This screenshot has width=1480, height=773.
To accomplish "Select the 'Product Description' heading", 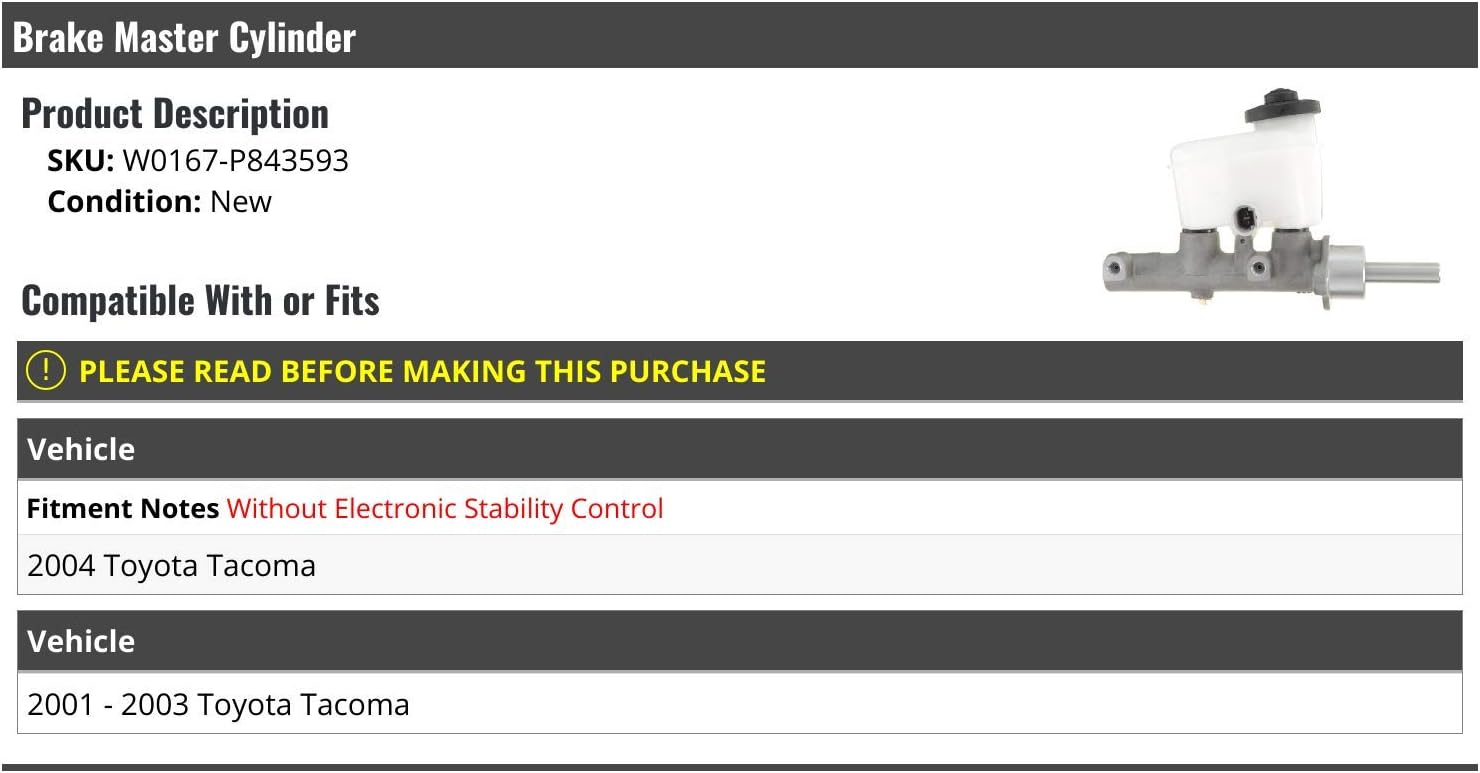I will point(175,114).
